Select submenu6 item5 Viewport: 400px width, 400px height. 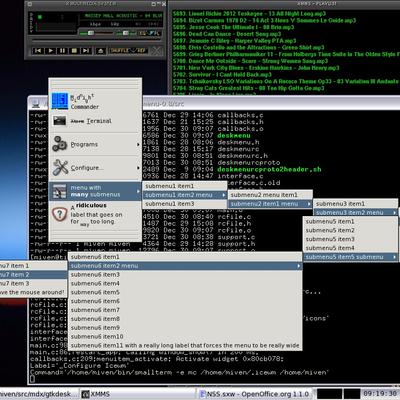pyautogui.click(x=185, y=292)
